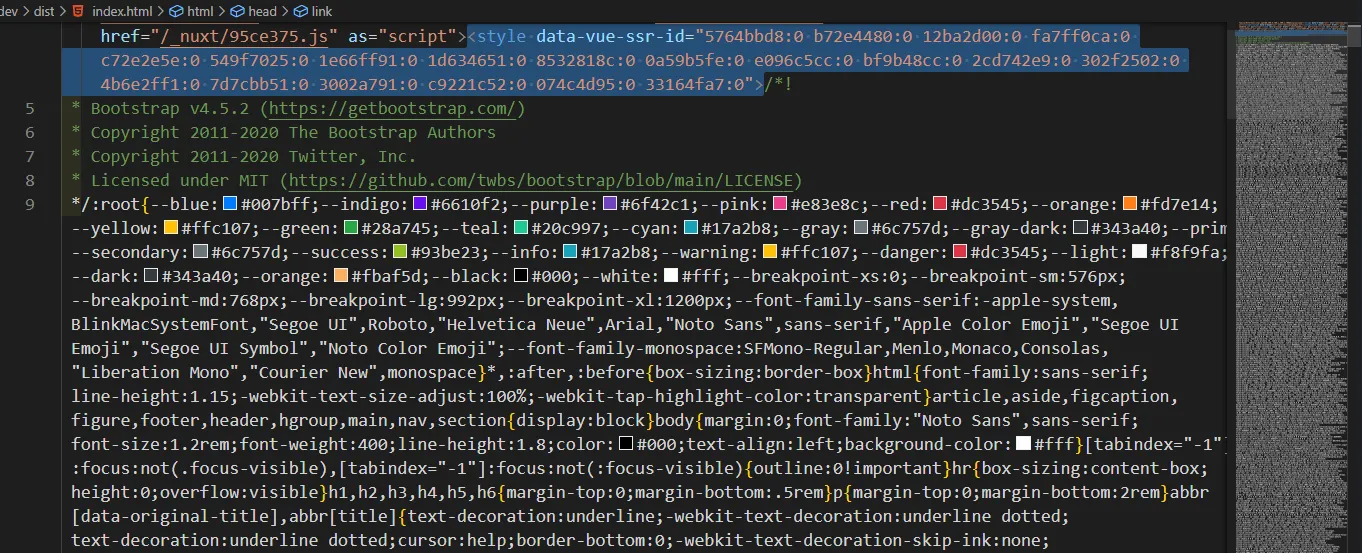Click the chevron between dist and index.html
This screenshot has height=553, width=1362.
(64, 11)
